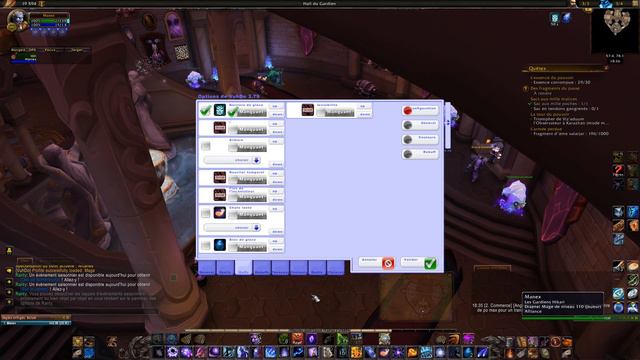This screenshot has width=640, height=360.
Task: Click the 'Hall du Gardien' zone title
Action: tap(319, 3)
